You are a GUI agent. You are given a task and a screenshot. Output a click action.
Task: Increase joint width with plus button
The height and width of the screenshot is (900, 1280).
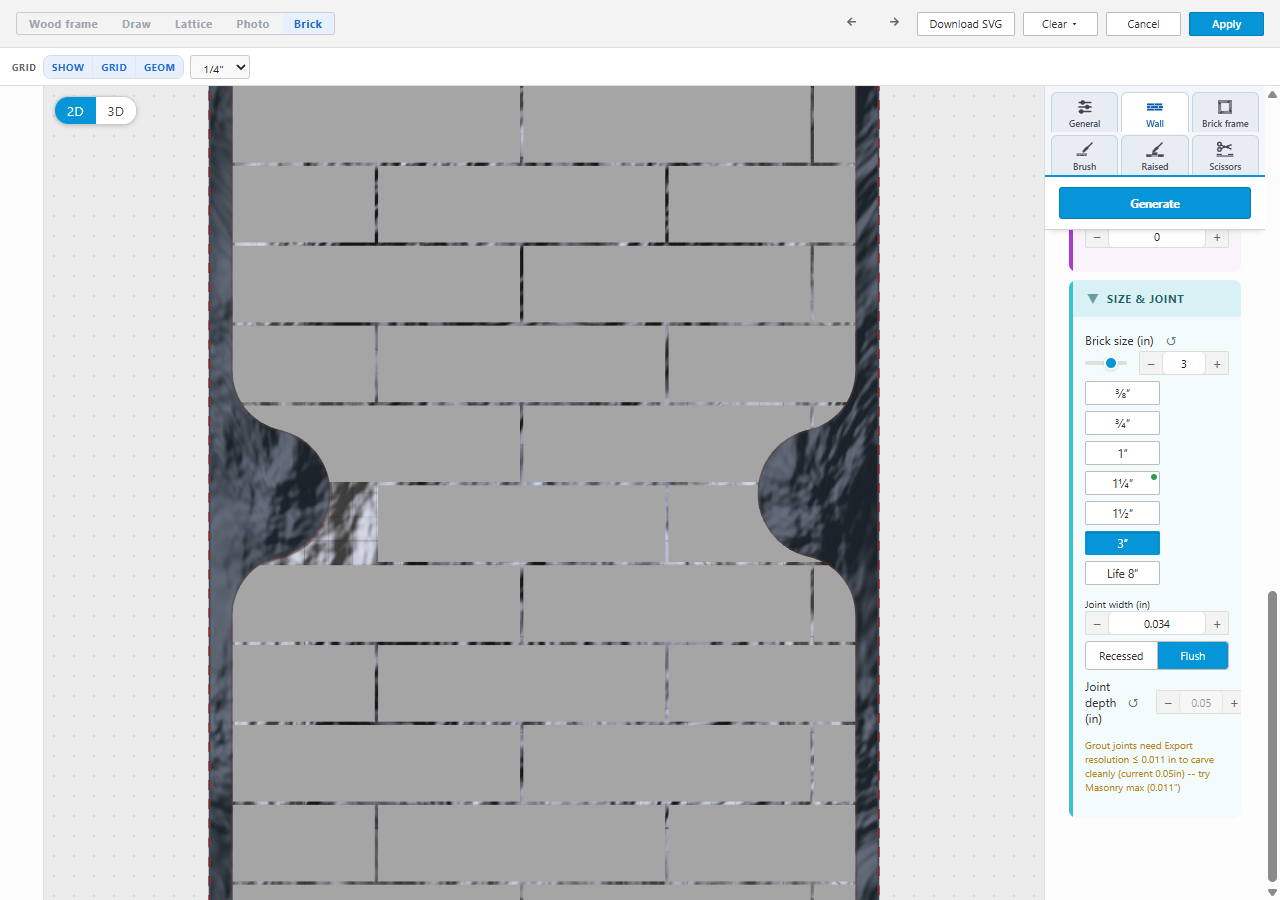coord(1217,624)
